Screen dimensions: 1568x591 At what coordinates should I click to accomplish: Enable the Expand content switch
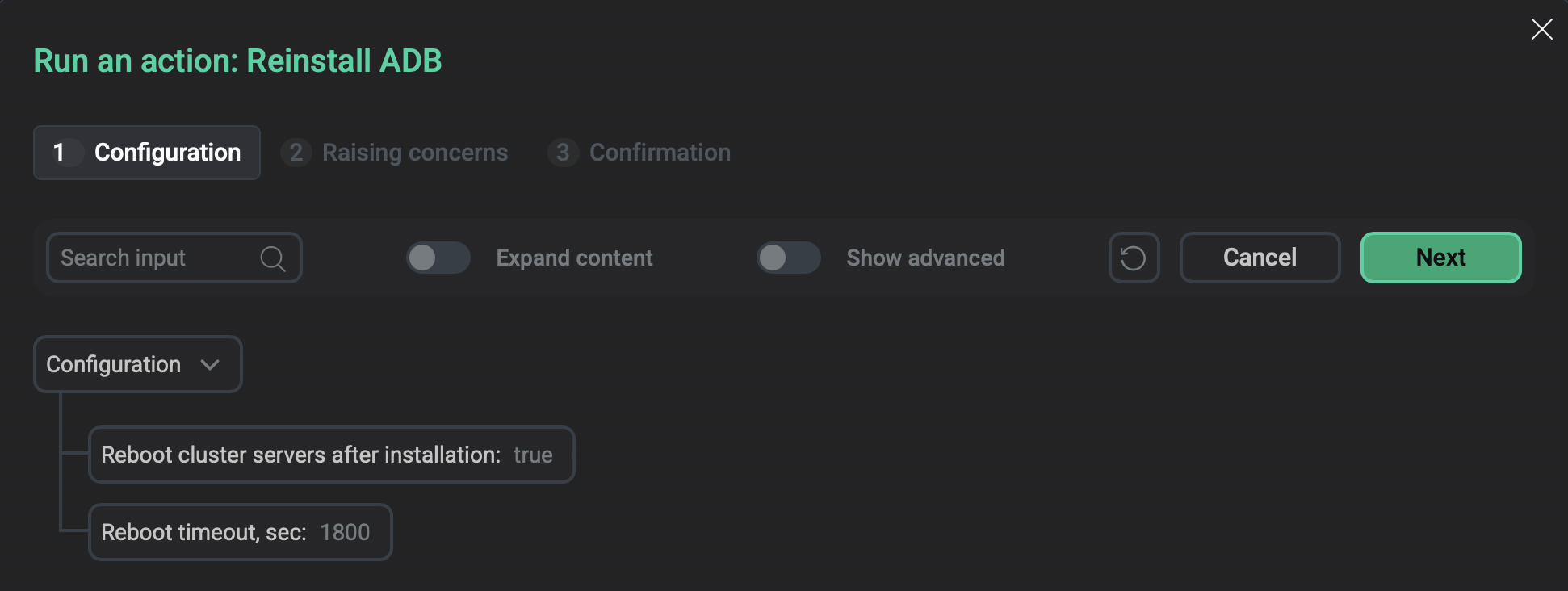(x=438, y=258)
